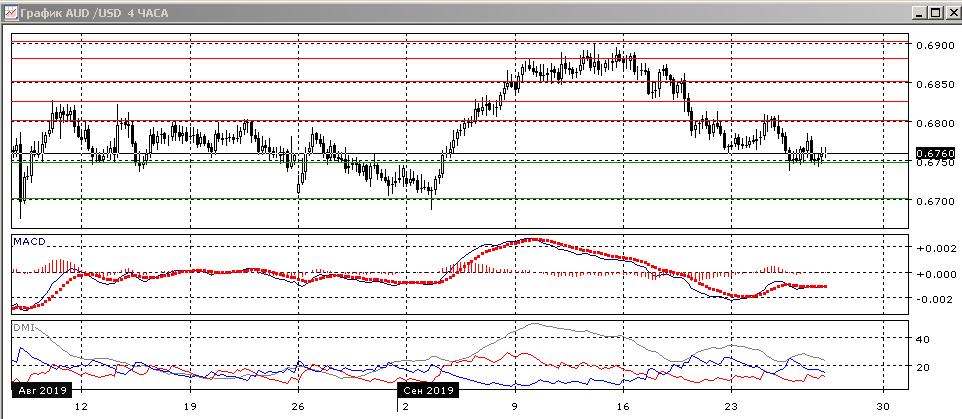Image resolution: width=962 pixels, height=419 pixels.
Task: Select the current price label 0.6760
Action: click(x=934, y=153)
